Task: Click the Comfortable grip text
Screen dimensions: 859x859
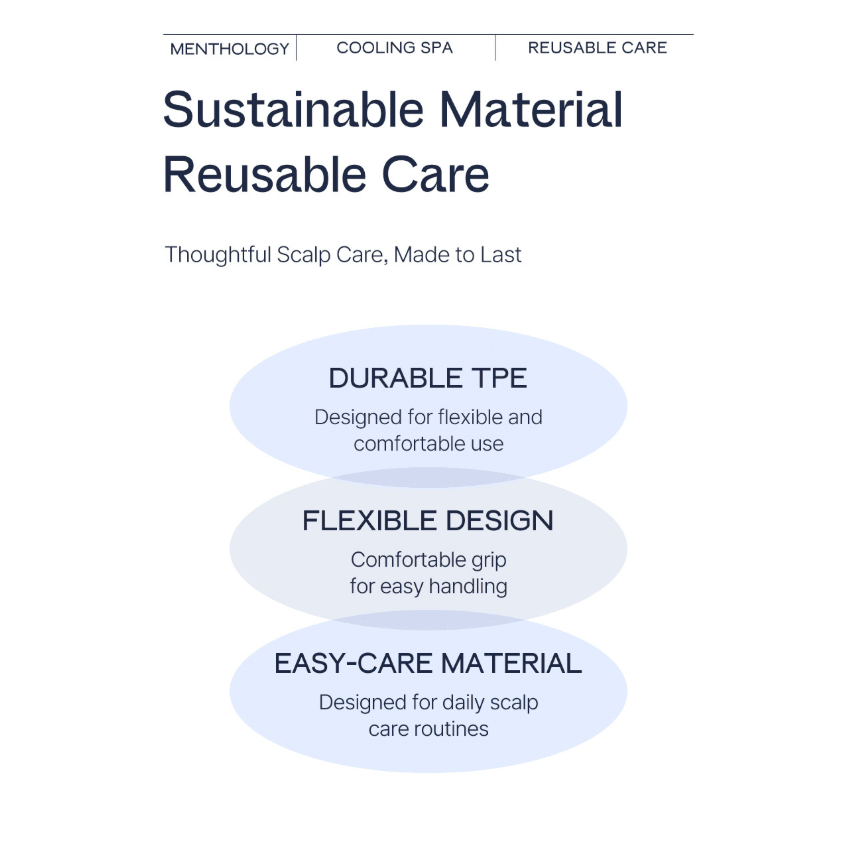Action: (x=428, y=560)
